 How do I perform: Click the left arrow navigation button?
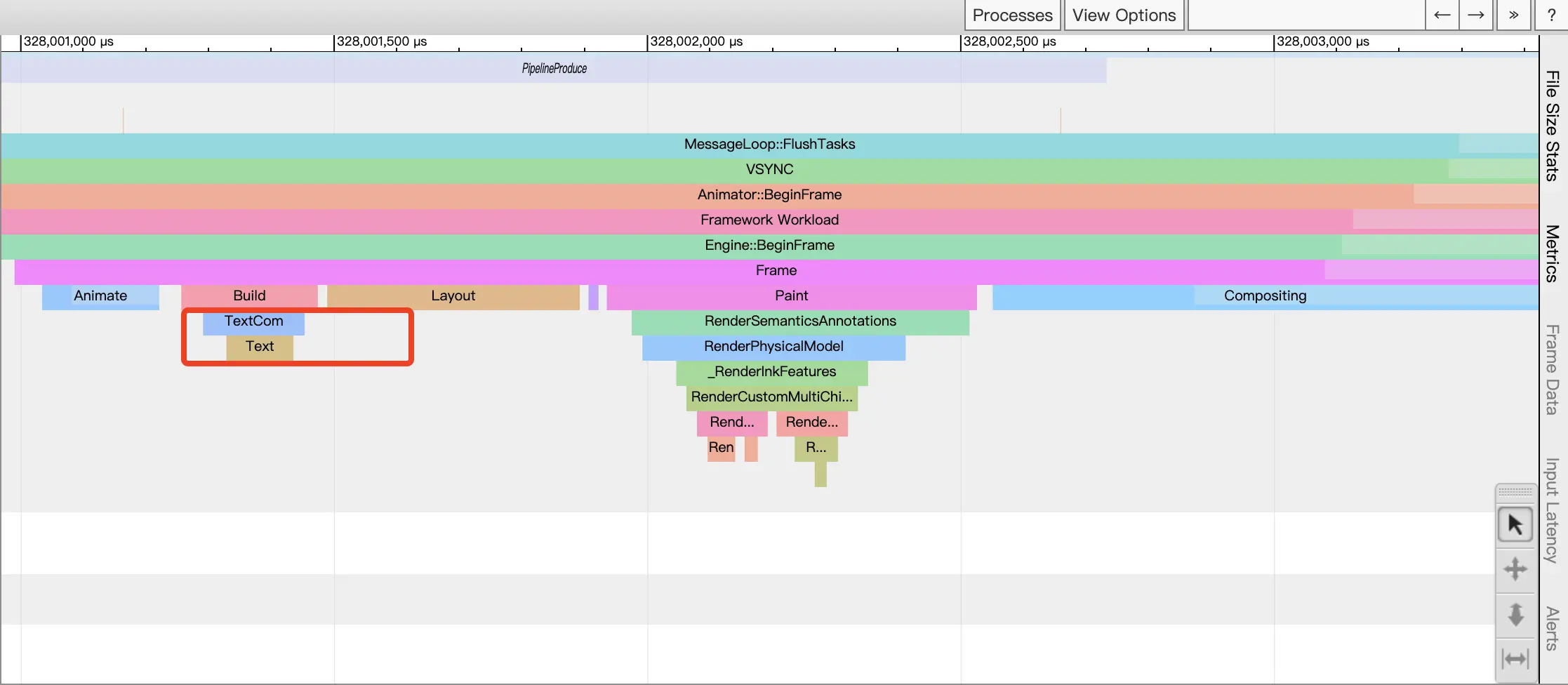click(1442, 15)
